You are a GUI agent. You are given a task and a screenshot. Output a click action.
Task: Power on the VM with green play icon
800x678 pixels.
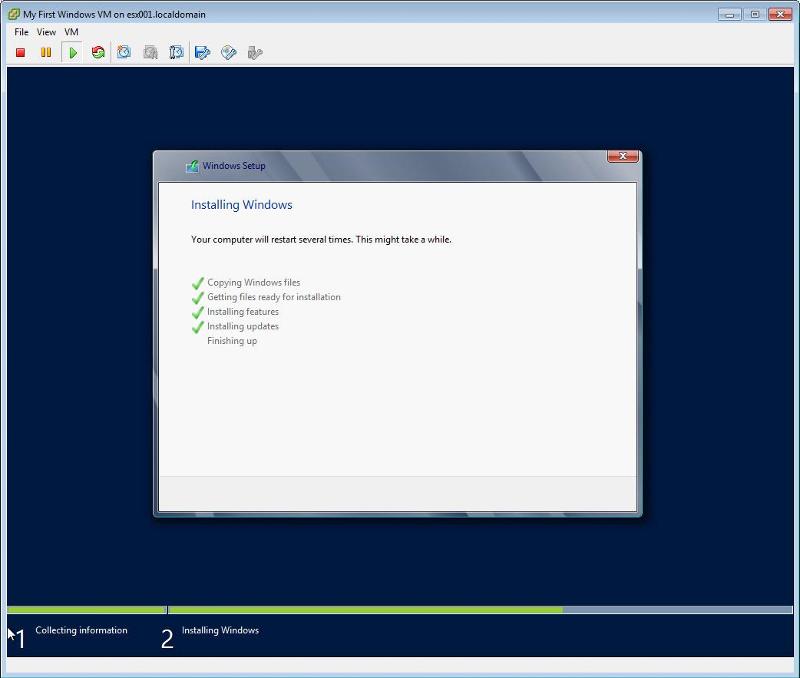pos(72,53)
